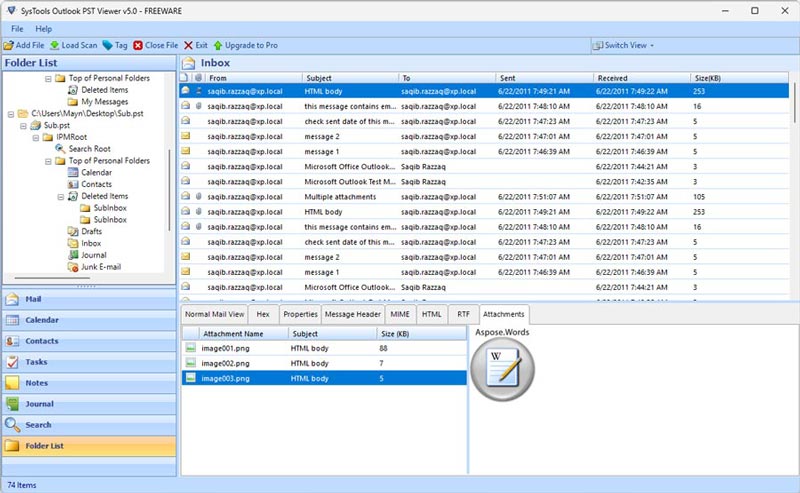
Task: Collapse the Sub.pst tree node
Action: (22, 127)
